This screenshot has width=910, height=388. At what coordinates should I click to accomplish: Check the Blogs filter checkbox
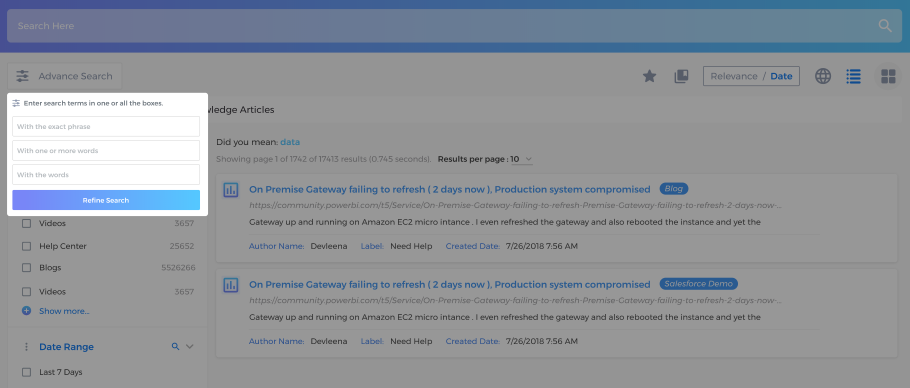click(26, 268)
